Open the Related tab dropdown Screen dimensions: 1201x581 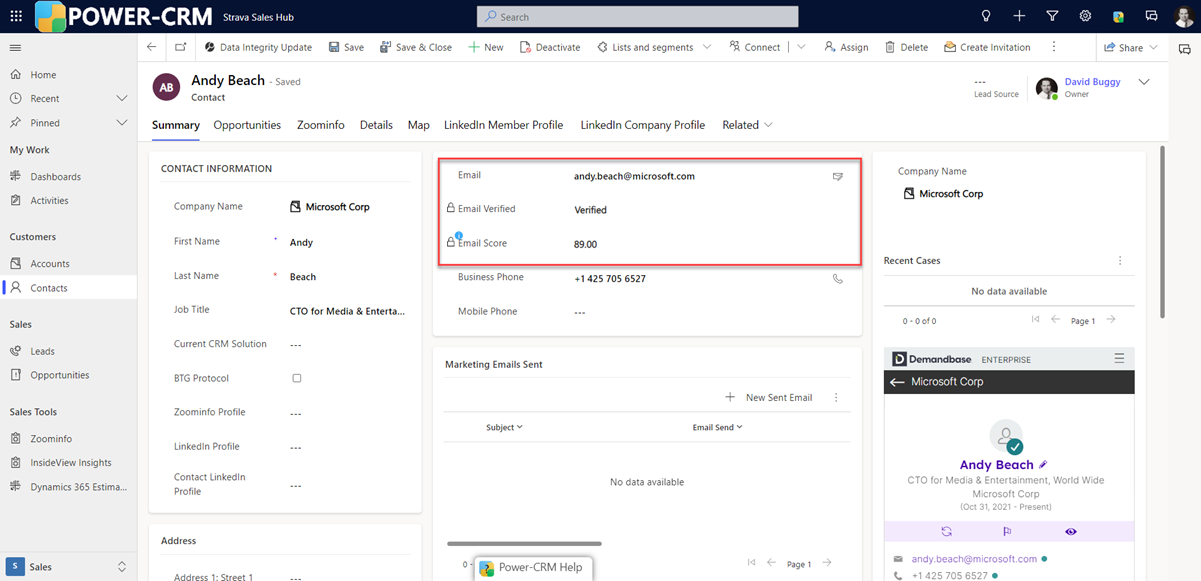coord(747,125)
